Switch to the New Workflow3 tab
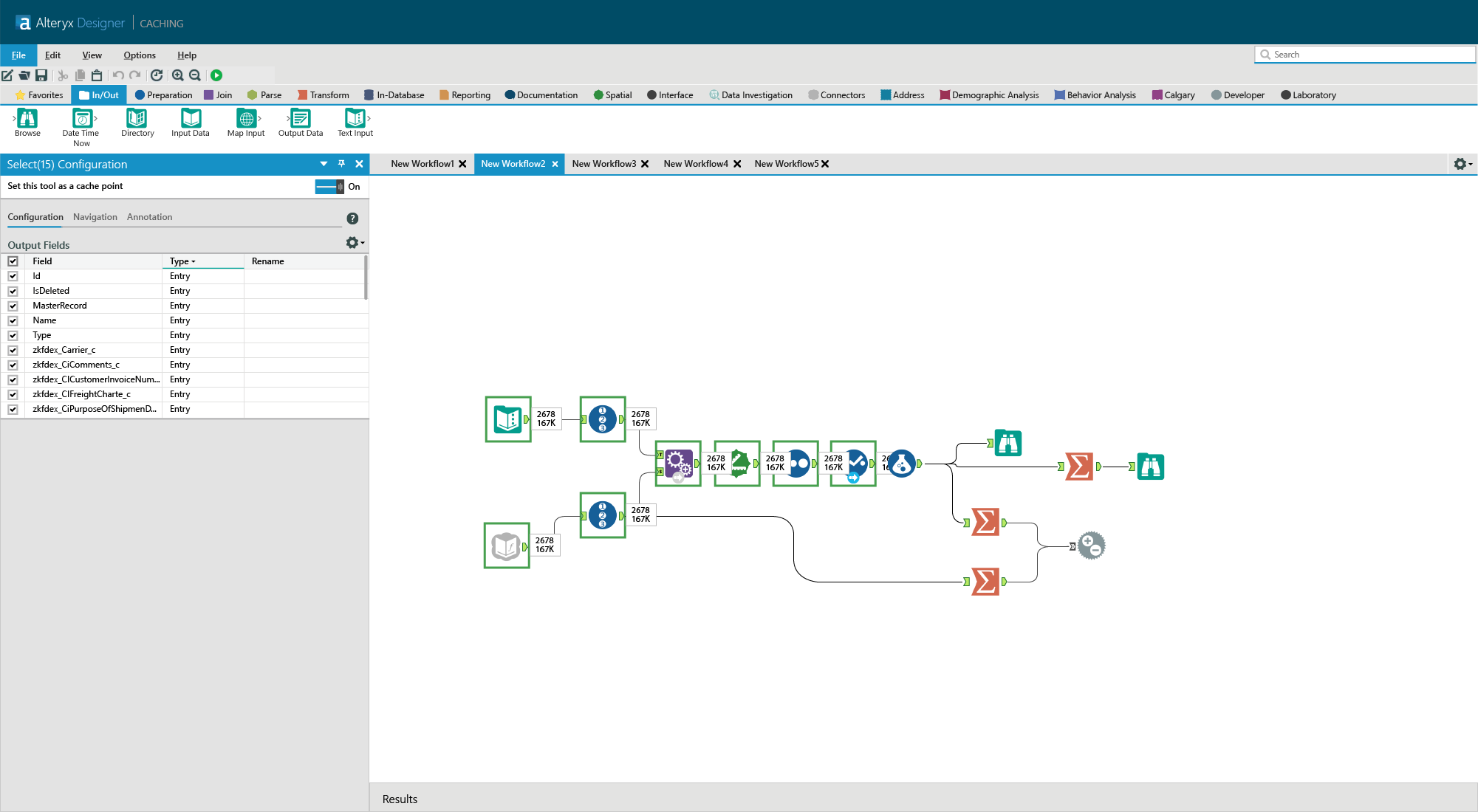This screenshot has width=1478, height=812. pos(603,164)
